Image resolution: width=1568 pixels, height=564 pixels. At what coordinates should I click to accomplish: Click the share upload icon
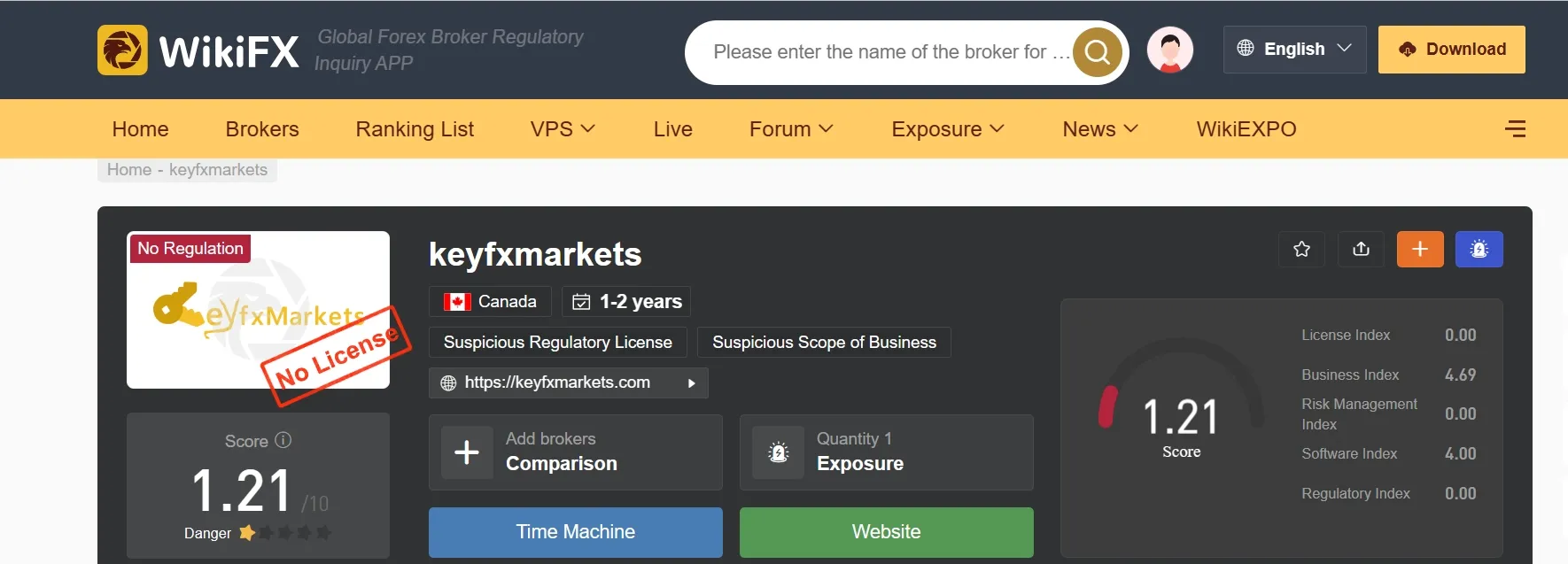(x=1362, y=249)
